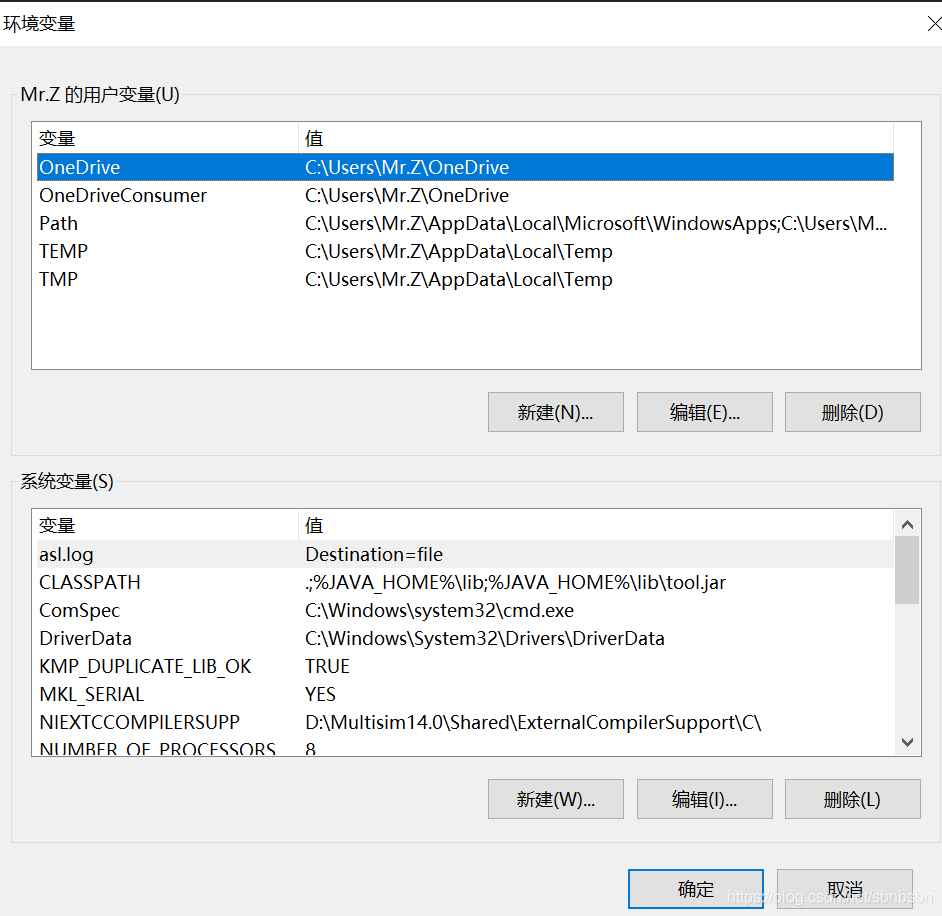The height and width of the screenshot is (916, 942).
Task: Click 编辑(I) to edit a system variable
Action: pyautogui.click(x=704, y=798)
